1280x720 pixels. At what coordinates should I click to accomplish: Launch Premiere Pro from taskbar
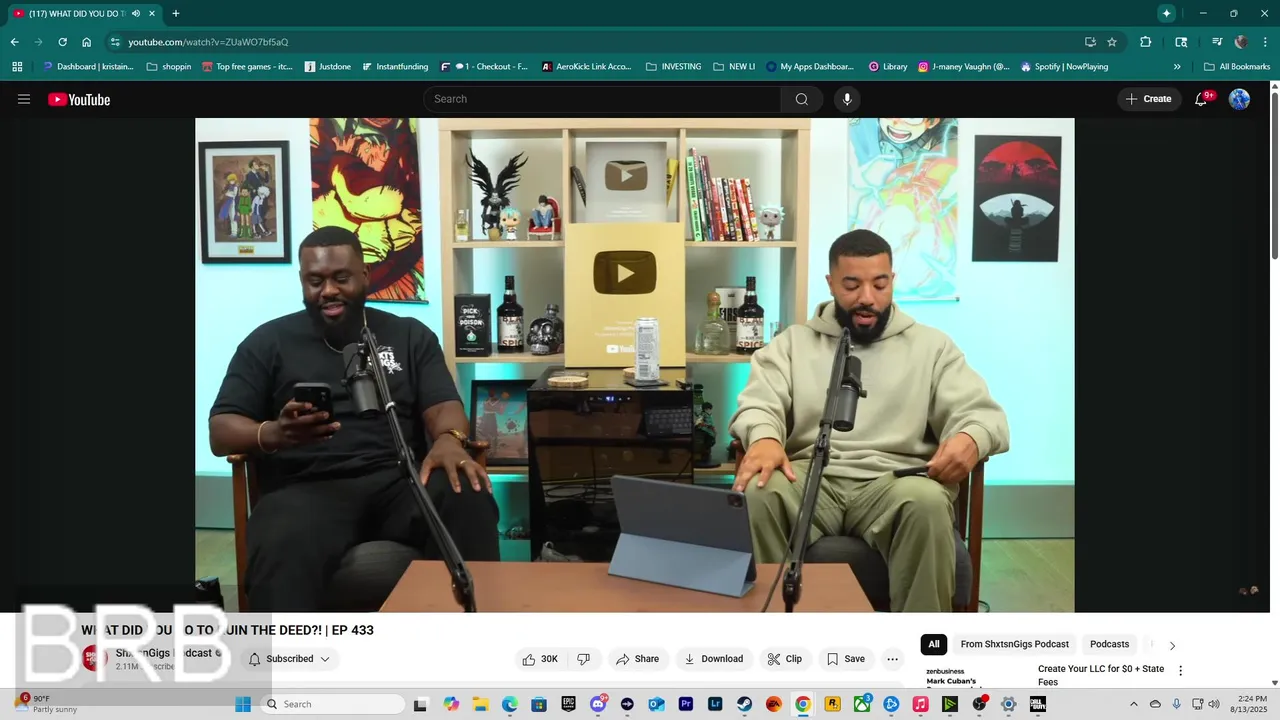(686, 704)
